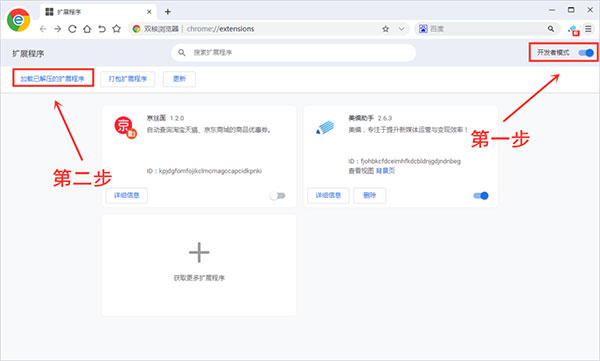The height and width of the screenshot is (361, 600).
Task: Enable the 京丝圈 extension toggle
Action: tap(277, 196)
